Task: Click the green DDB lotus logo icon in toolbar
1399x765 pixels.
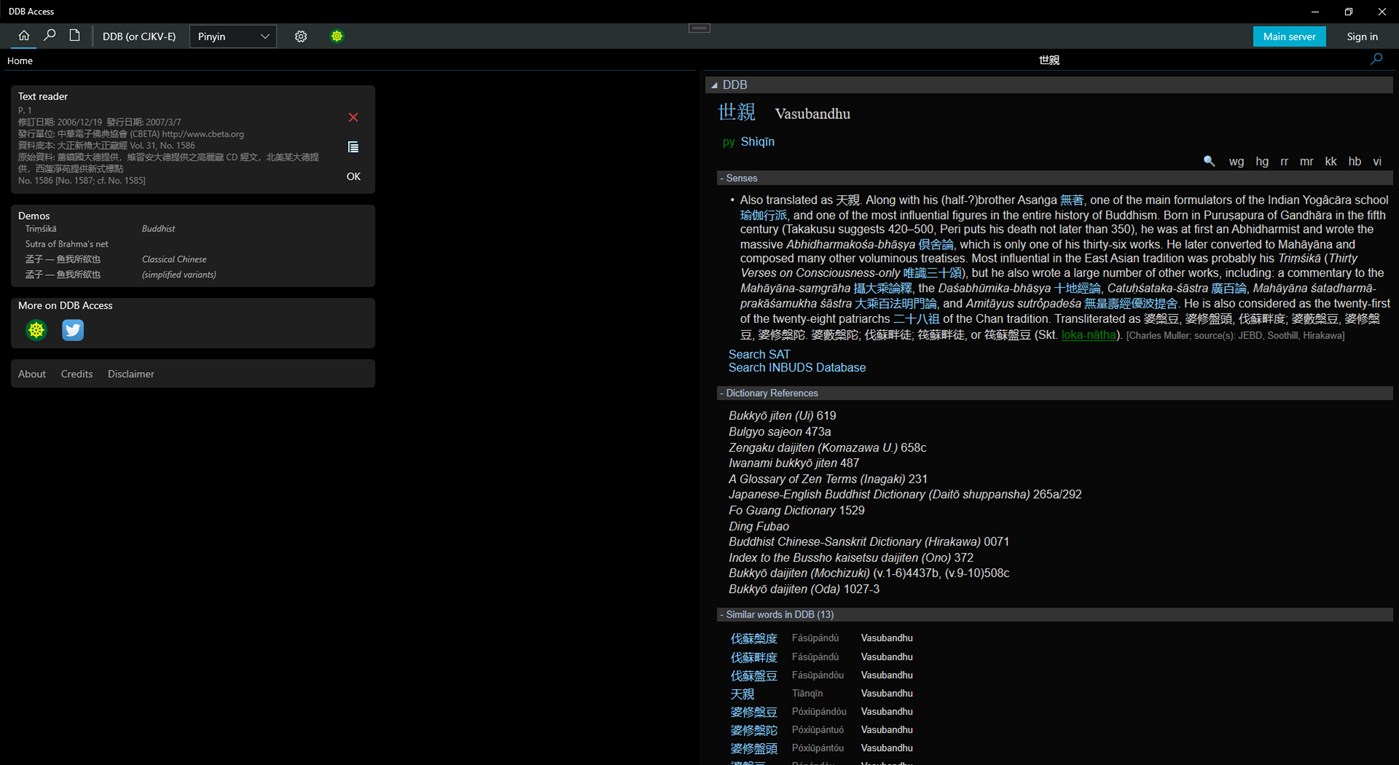Action: click(337, 36)
